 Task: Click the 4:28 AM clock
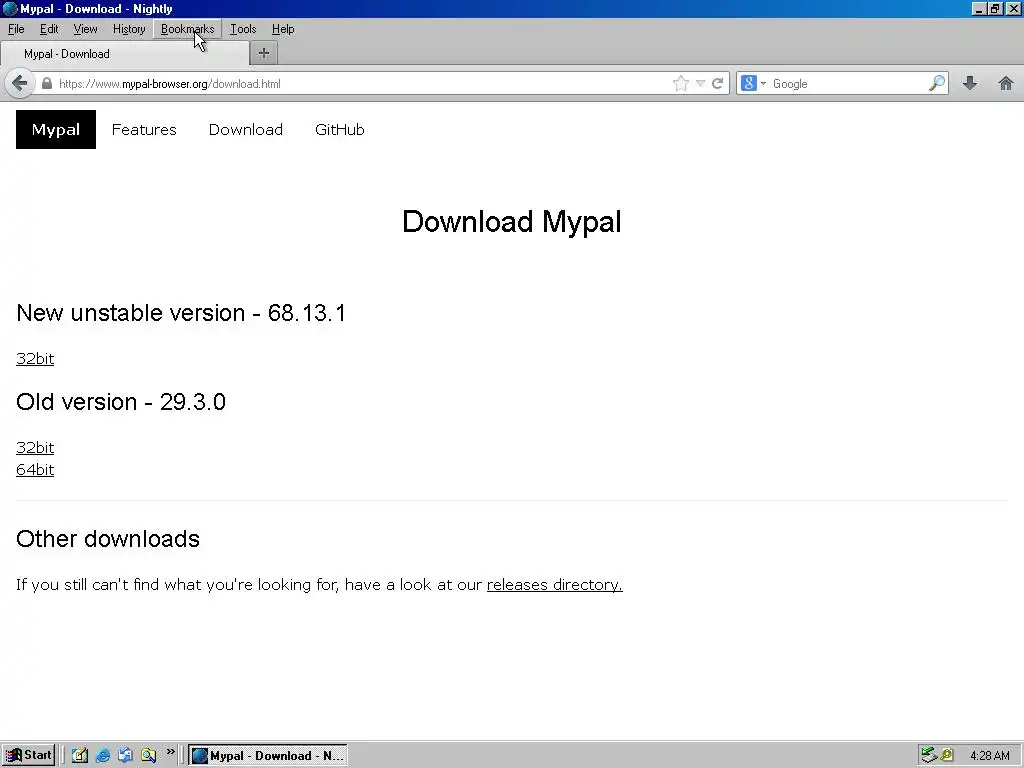[x=989, y=756]
